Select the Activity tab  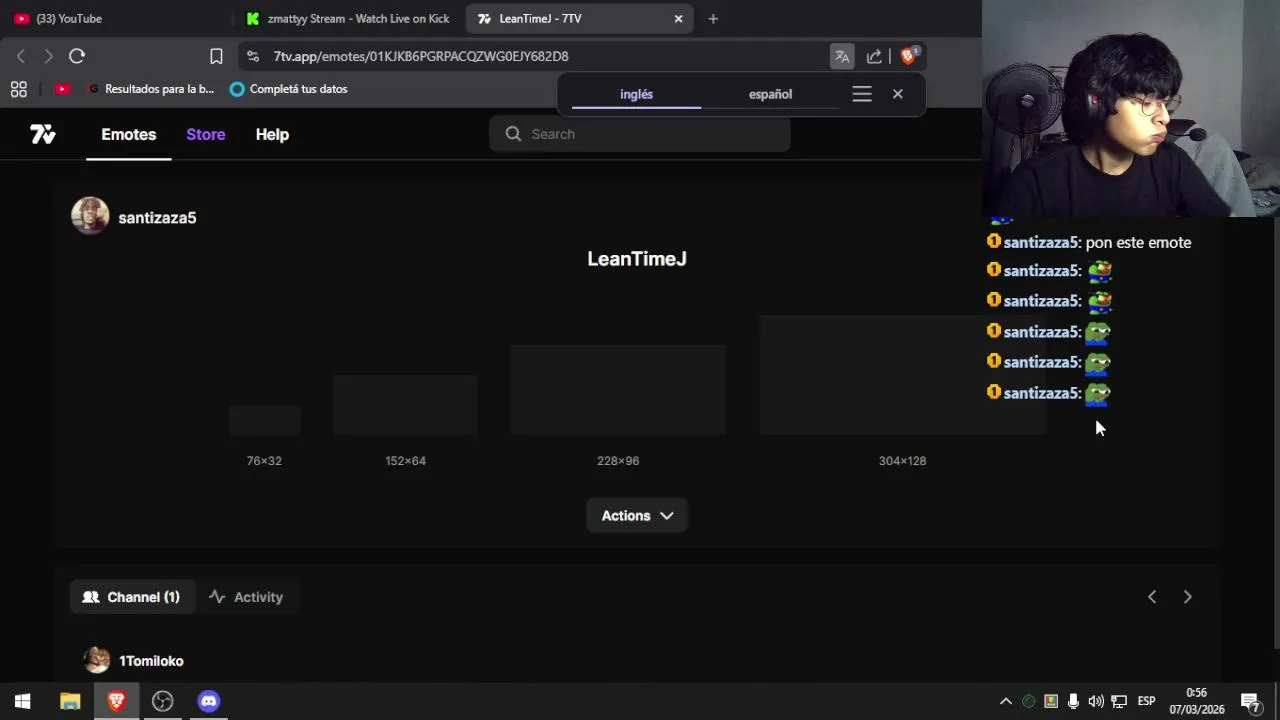coord(246,597)
